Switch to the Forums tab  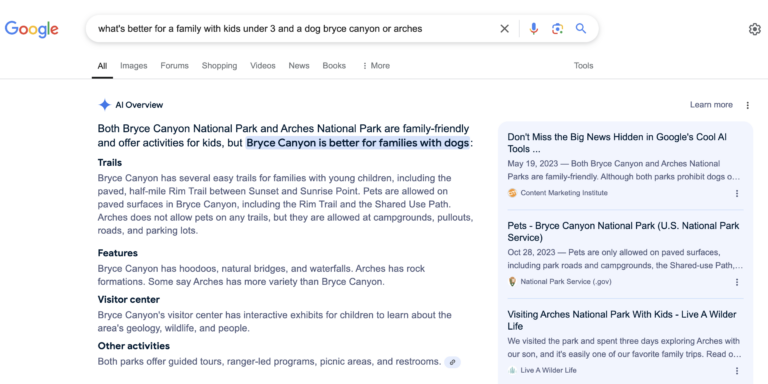click(x=174, y=66)
